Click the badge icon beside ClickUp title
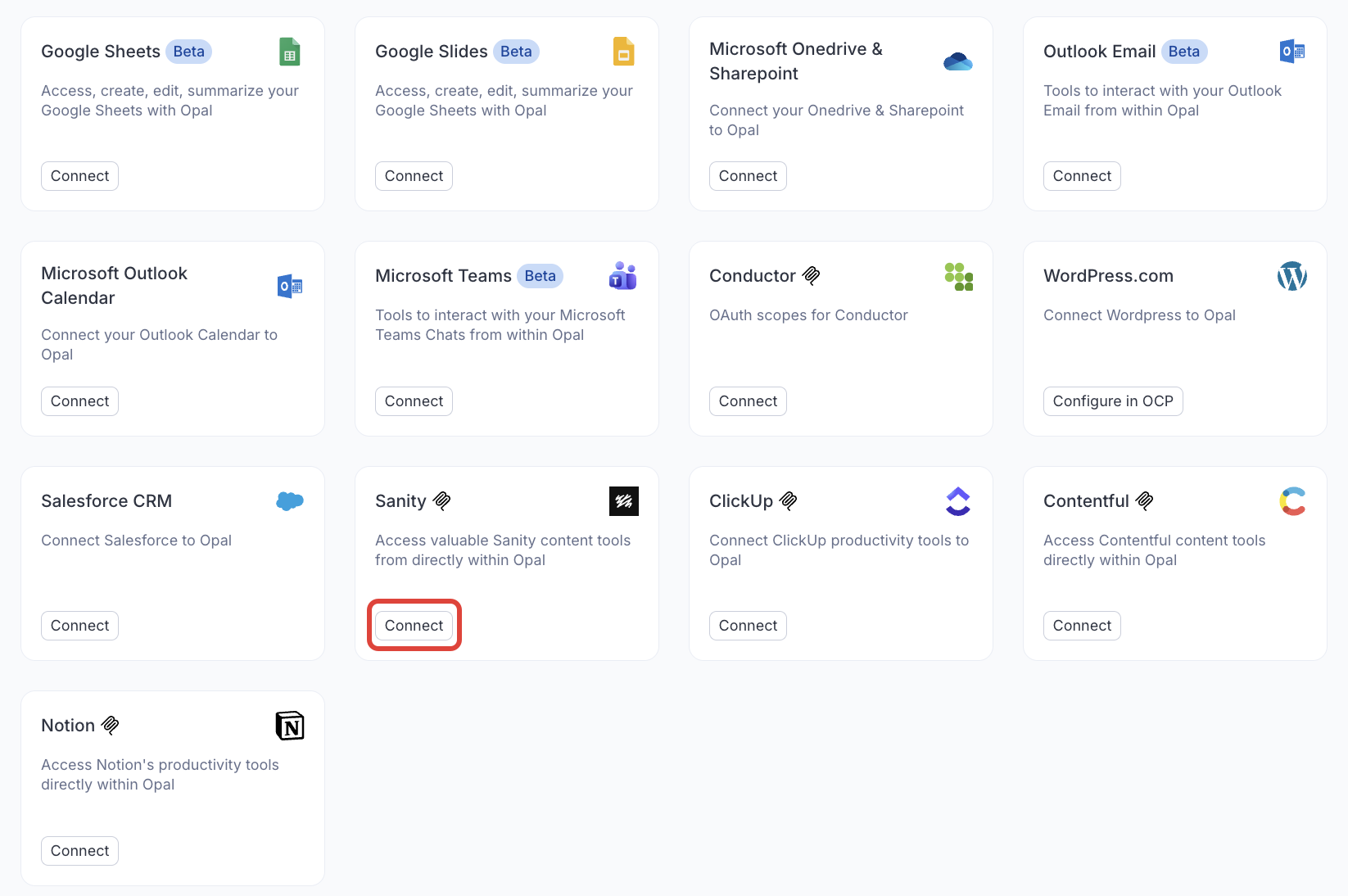This screenshot has width=1348, height=896. click(788, 501)
